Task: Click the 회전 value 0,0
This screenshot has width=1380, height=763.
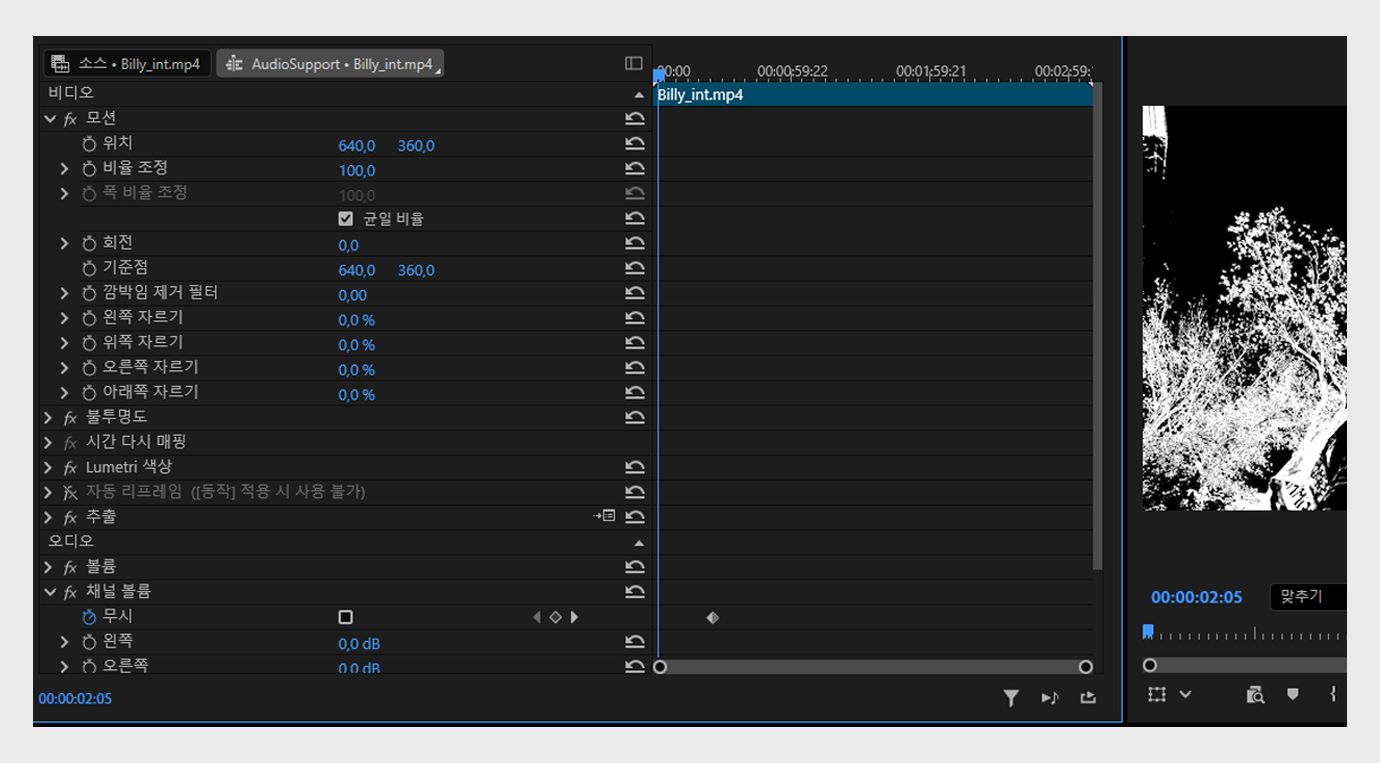Action: (x=348, y=245)
